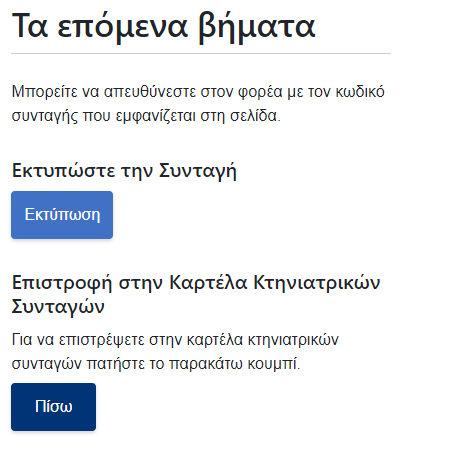The height and width of the screenshot is (453, 473).
Task: Click the paragraph starting with Για να επιστρέψετε
Action: (175, 352)
